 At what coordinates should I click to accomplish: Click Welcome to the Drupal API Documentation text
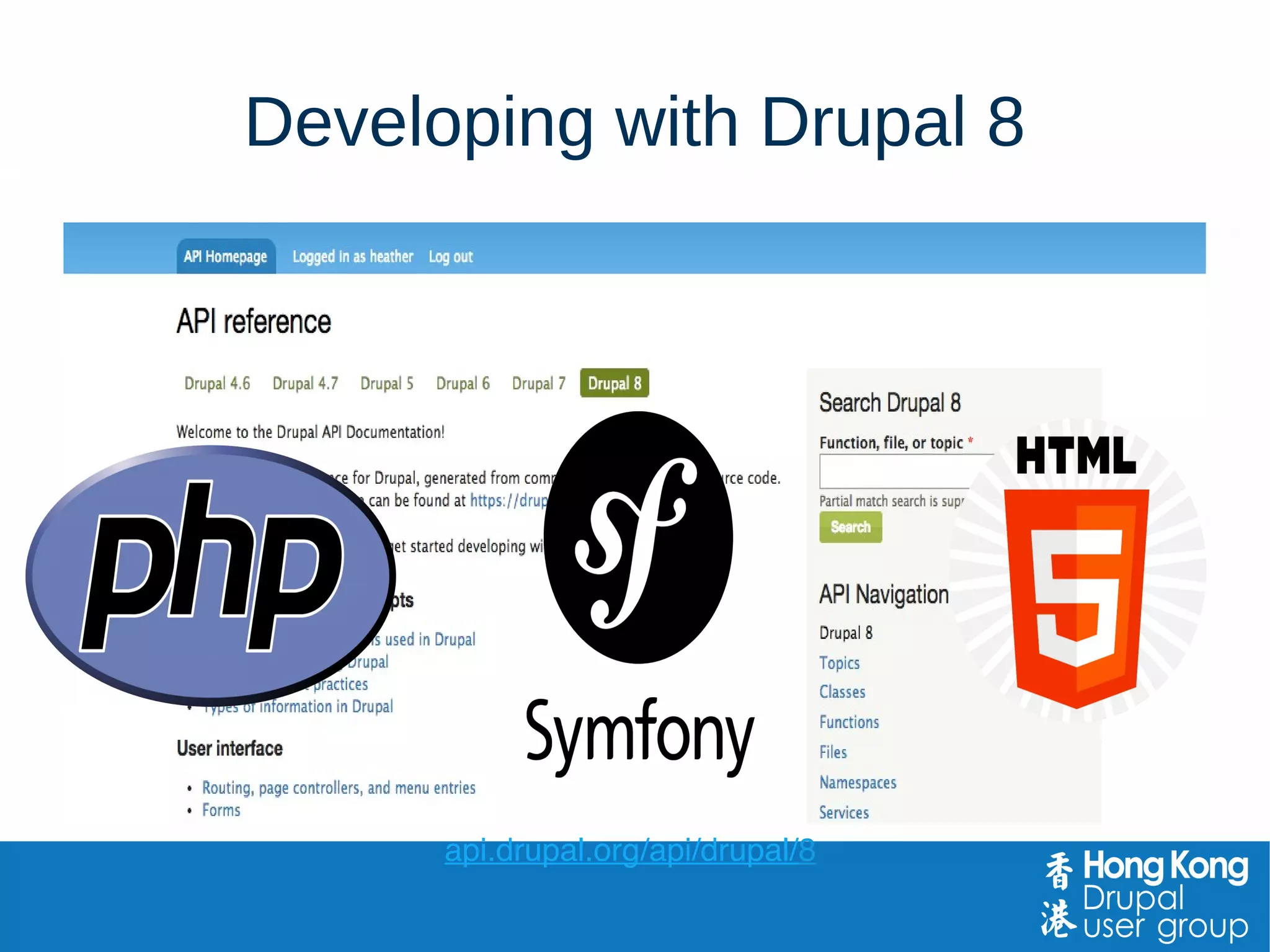[x=310, y=432]
